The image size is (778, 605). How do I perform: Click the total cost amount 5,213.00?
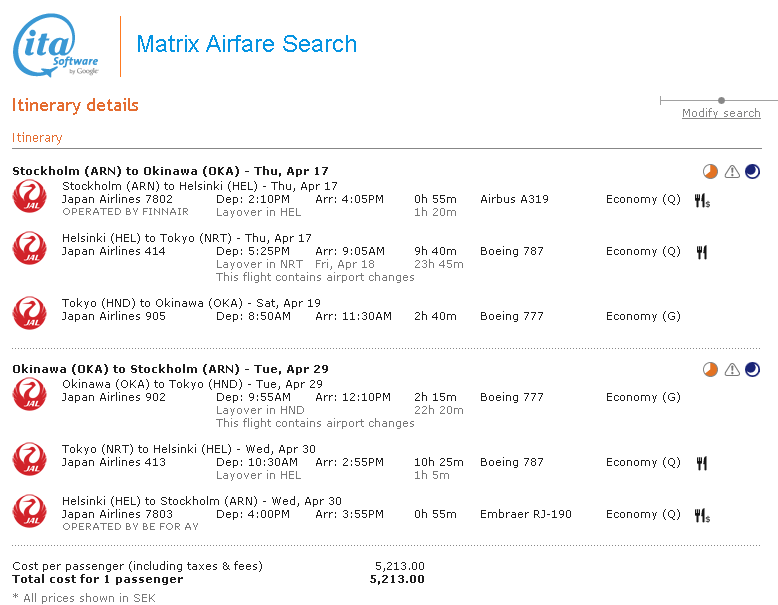[x=397, y=579]
